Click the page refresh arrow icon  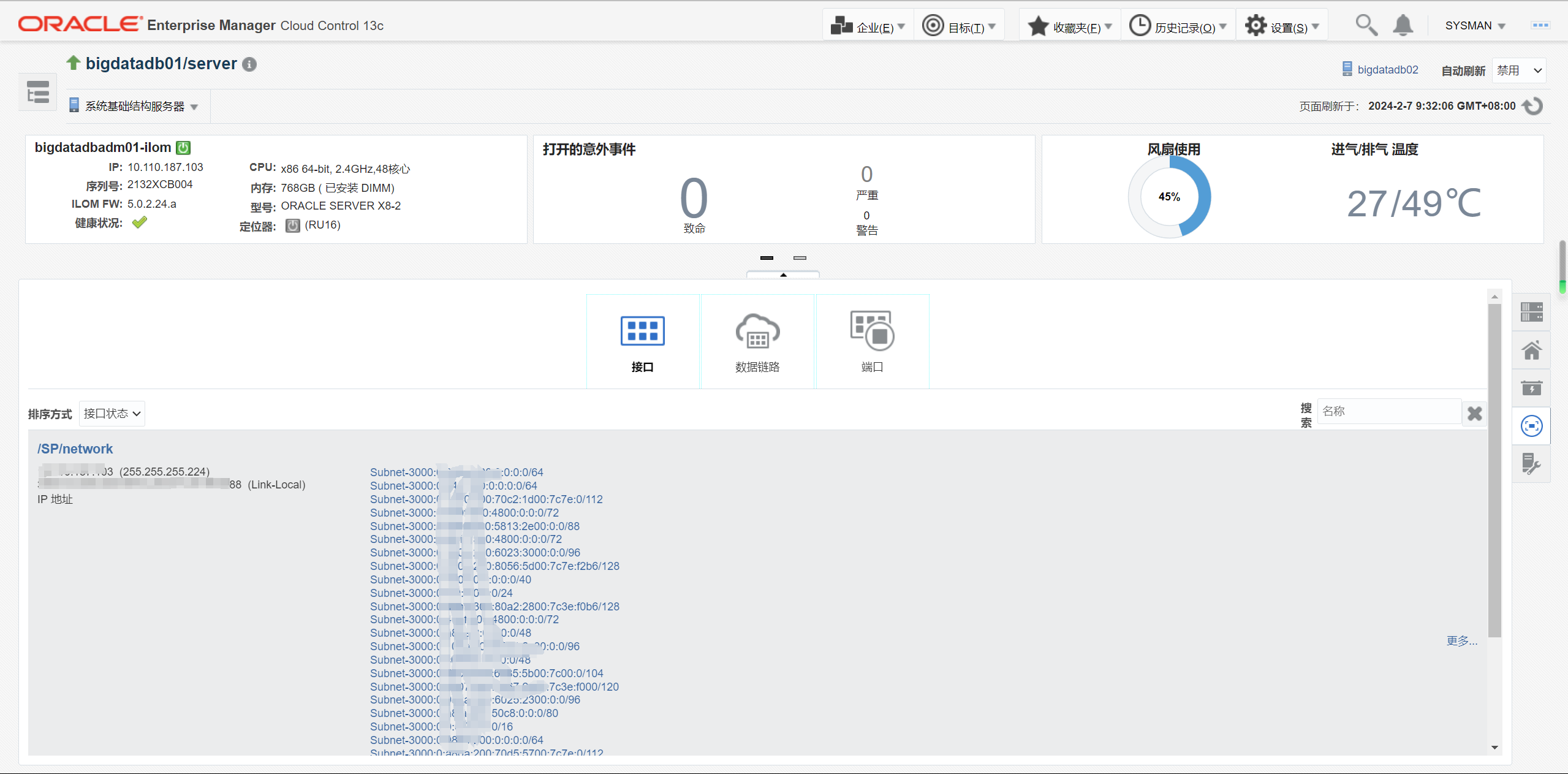(x=1532, y=106)
